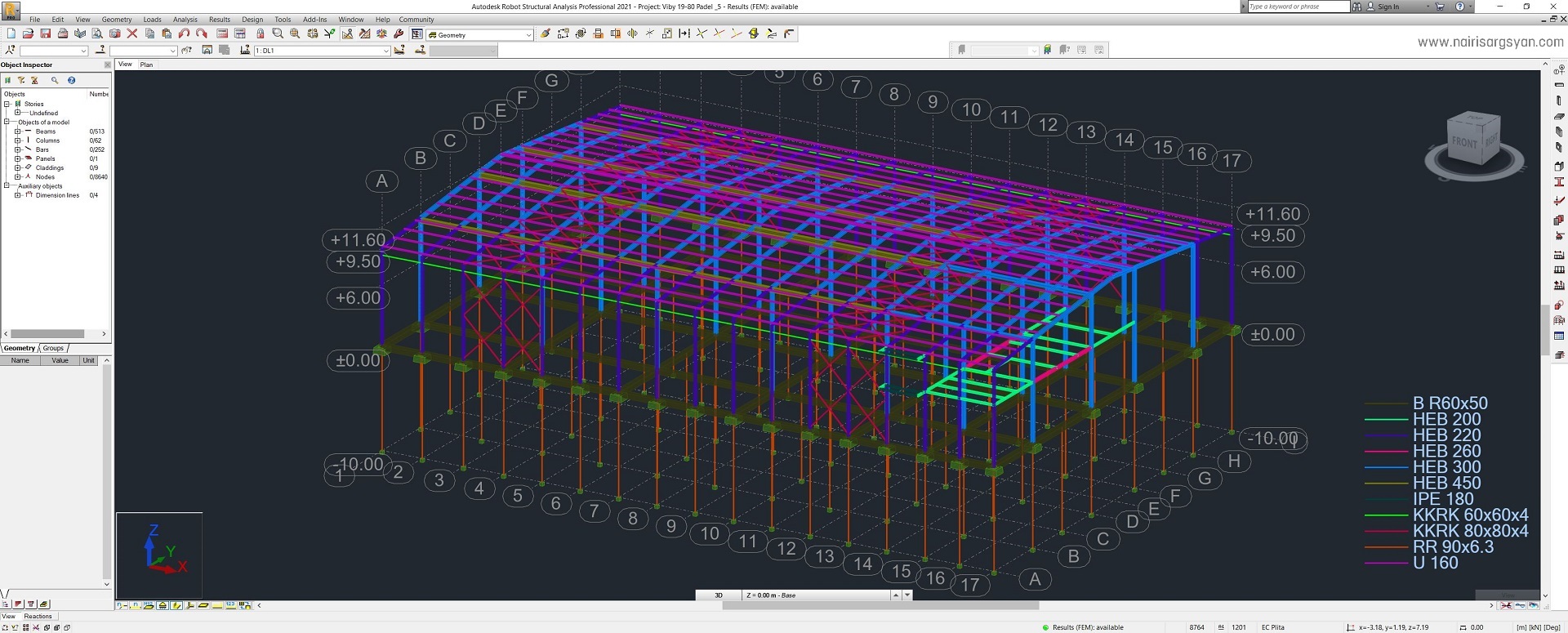The image size is (1568, 633).
Task: Open the Analysis menu
Action: [185, 20]
